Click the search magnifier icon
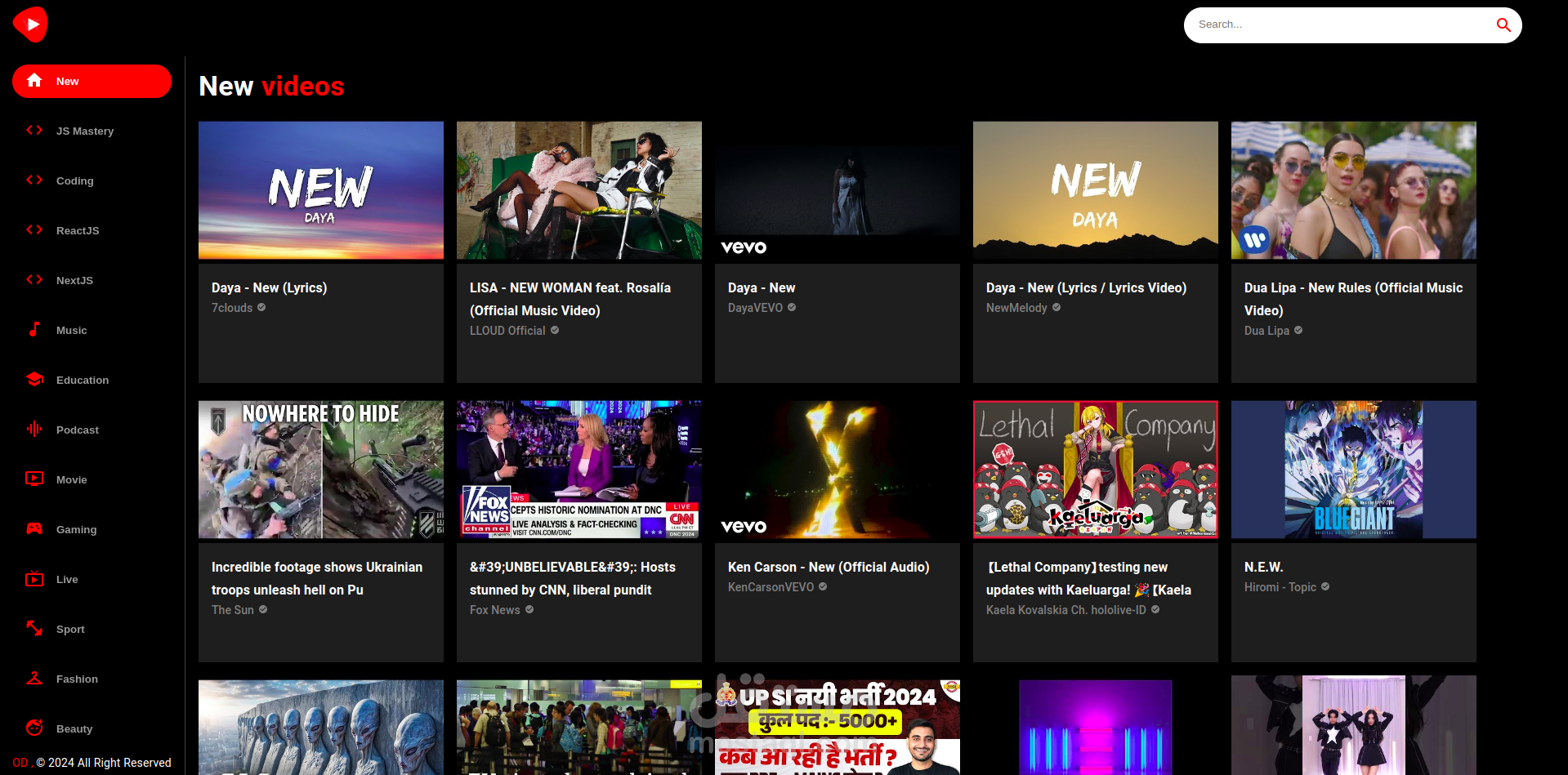1568x775 pixels. pos(1503,24)
